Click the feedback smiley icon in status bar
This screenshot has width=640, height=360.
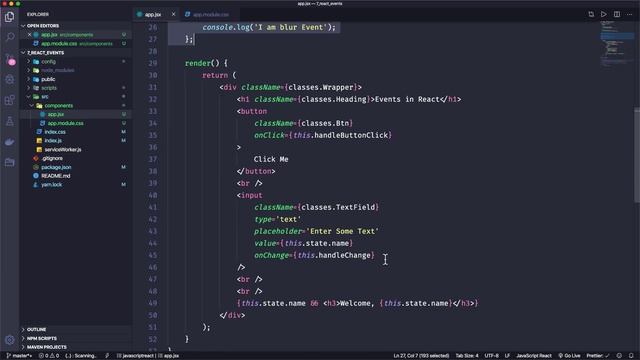[619, 356]
